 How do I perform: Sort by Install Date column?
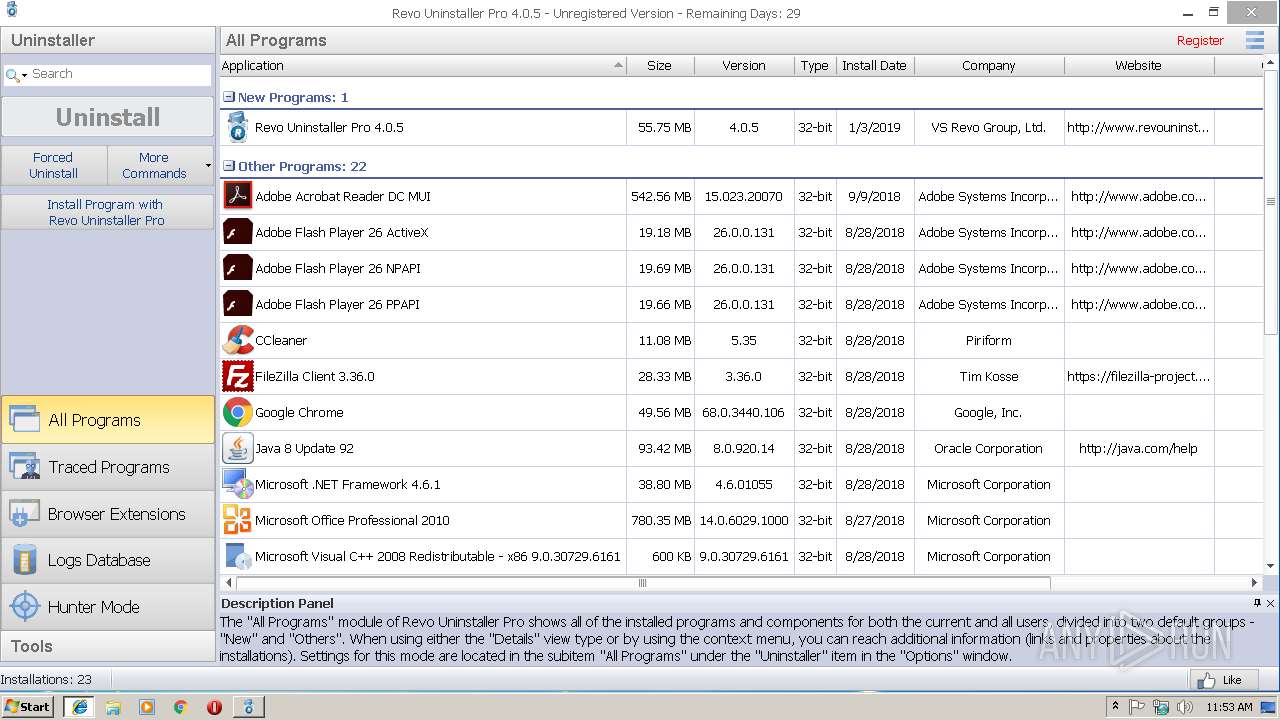pos(874,65)
